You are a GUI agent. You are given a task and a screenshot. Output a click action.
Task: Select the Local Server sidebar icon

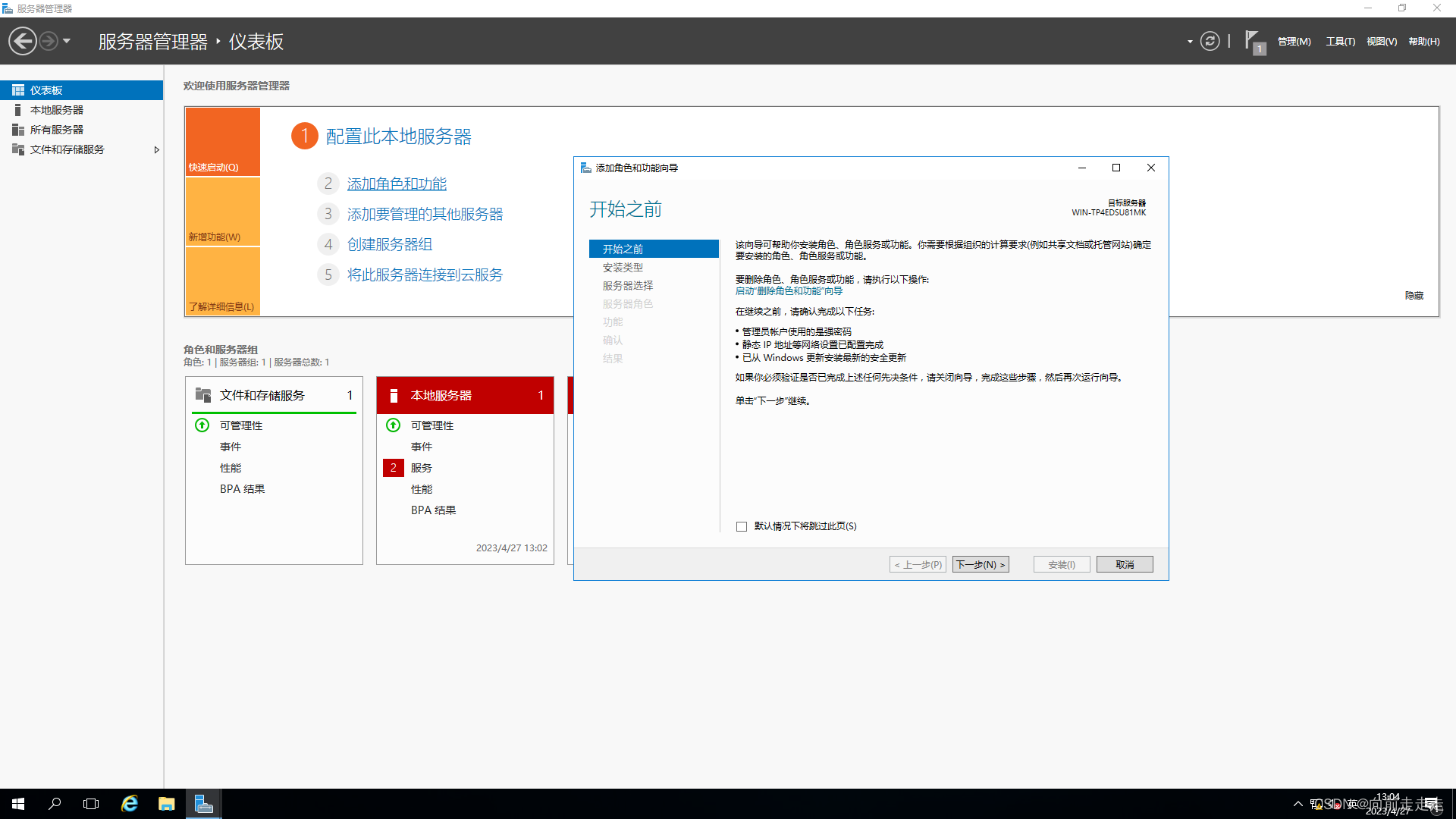point(18,110)
